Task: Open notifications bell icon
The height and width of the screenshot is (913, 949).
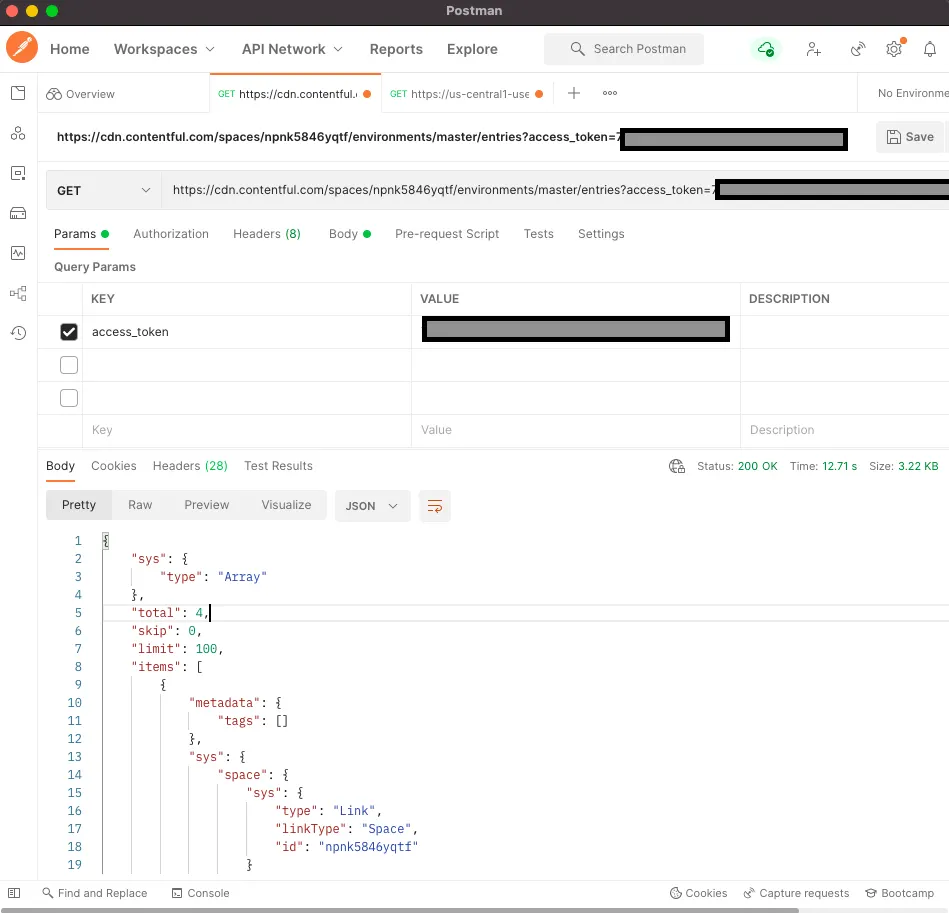Action: pos(930,49)
